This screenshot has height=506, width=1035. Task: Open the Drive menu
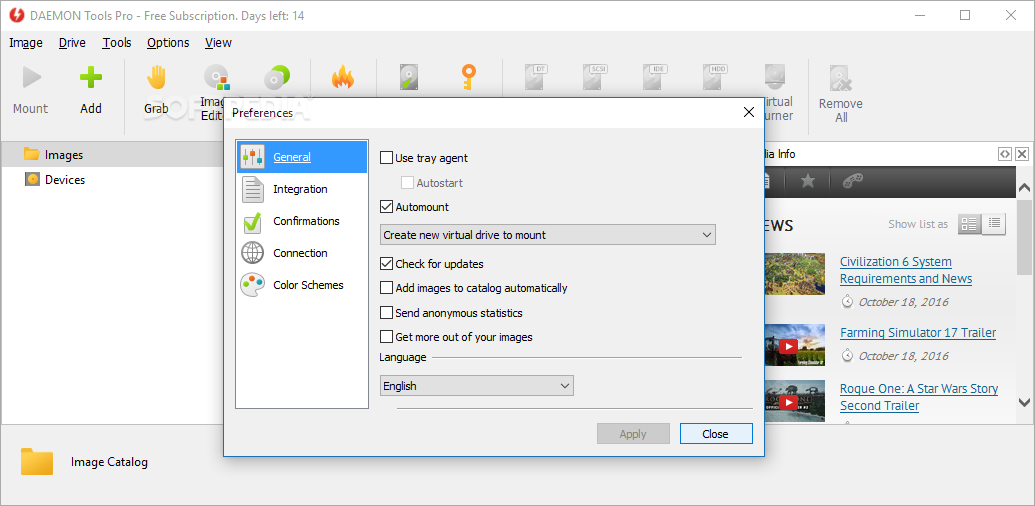tap(72, 43)
